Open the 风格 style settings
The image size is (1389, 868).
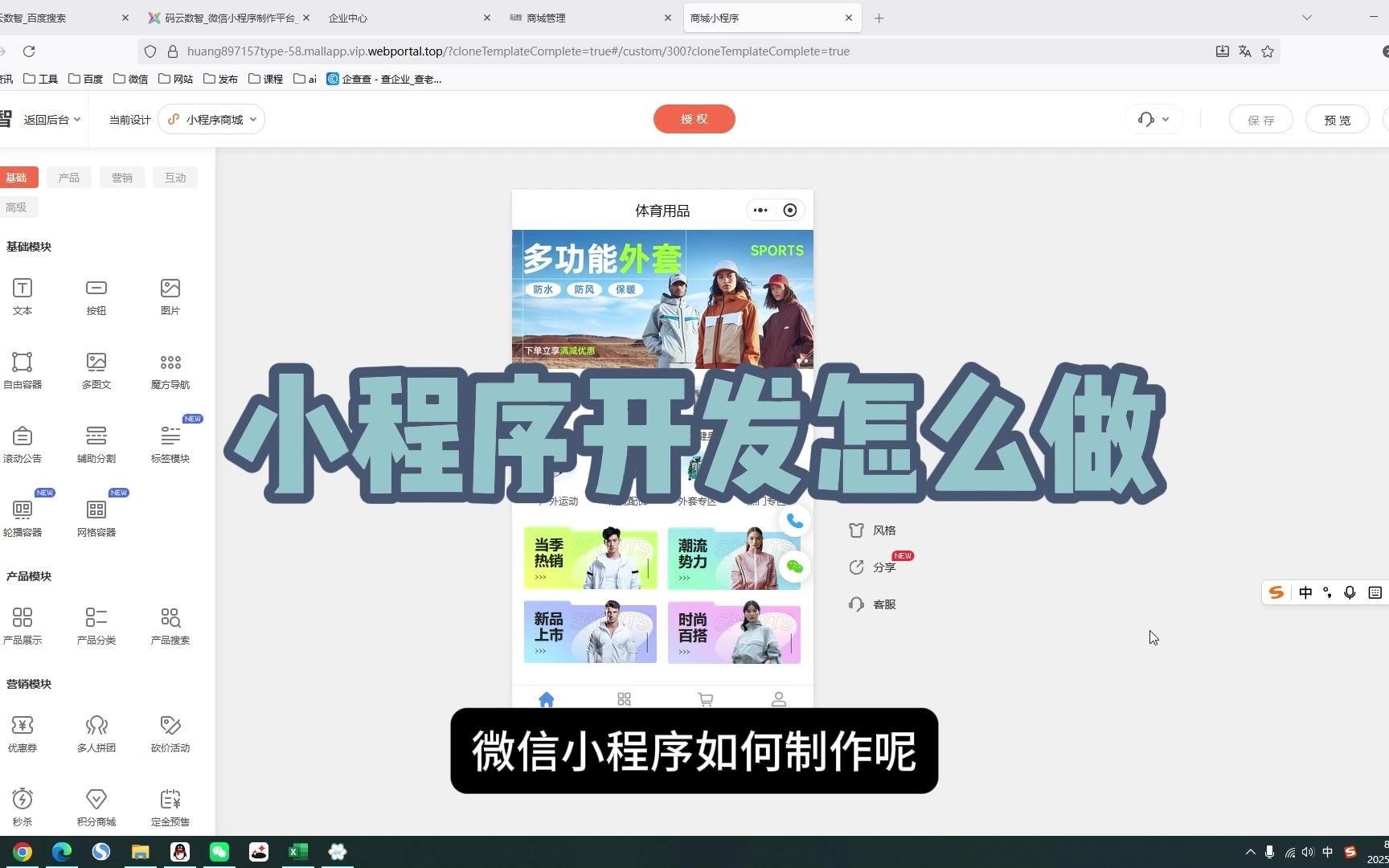[x=873, y=530]
